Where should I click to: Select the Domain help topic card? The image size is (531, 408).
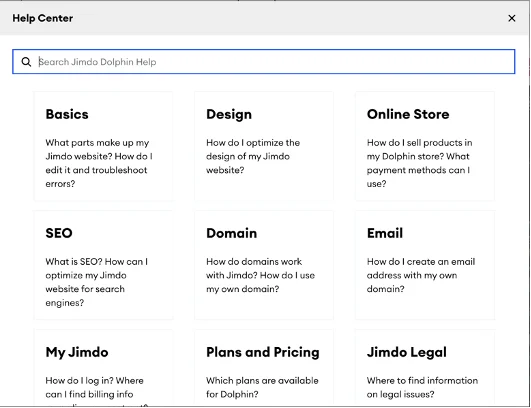click(264, 265)
